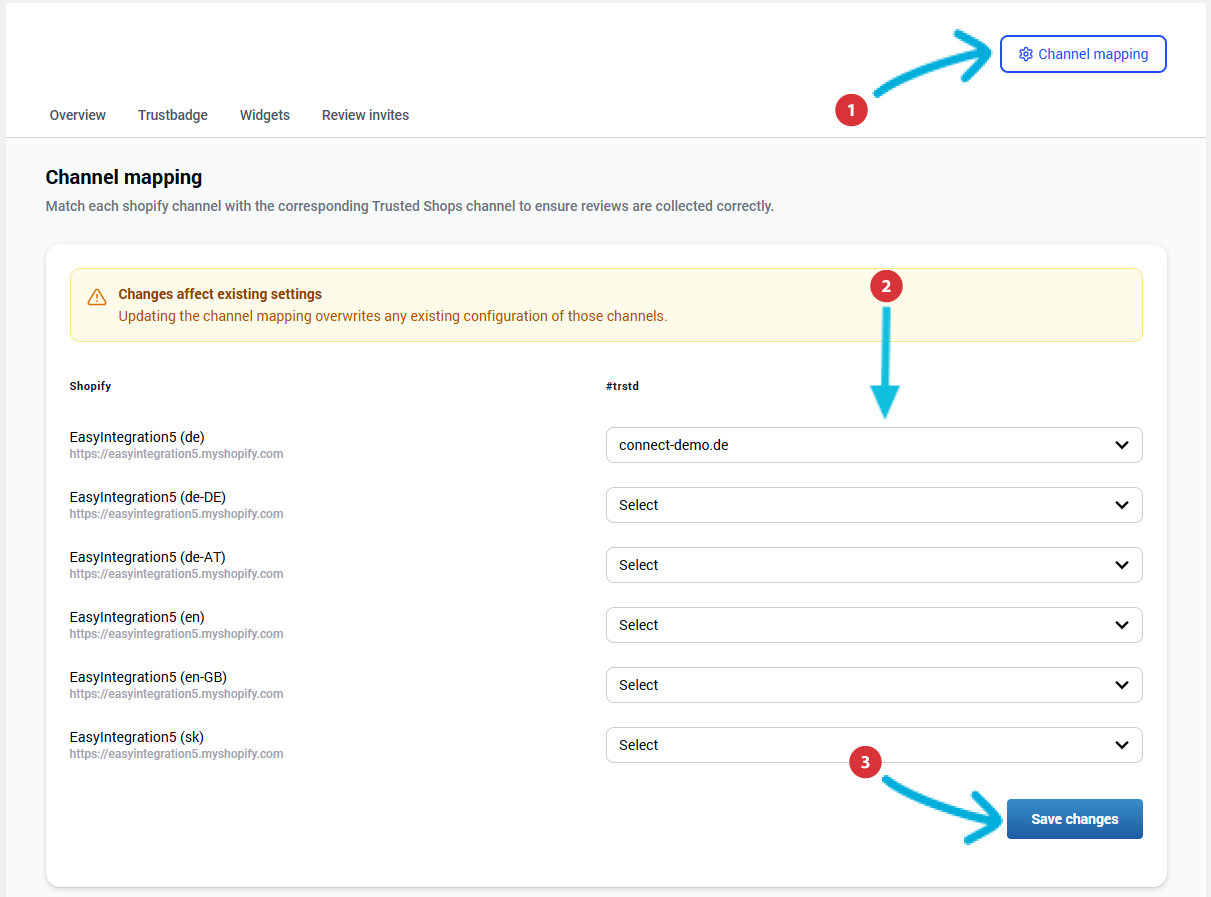Expand the channel selector for EasyIntegration5 (en)

click(873, 625)
